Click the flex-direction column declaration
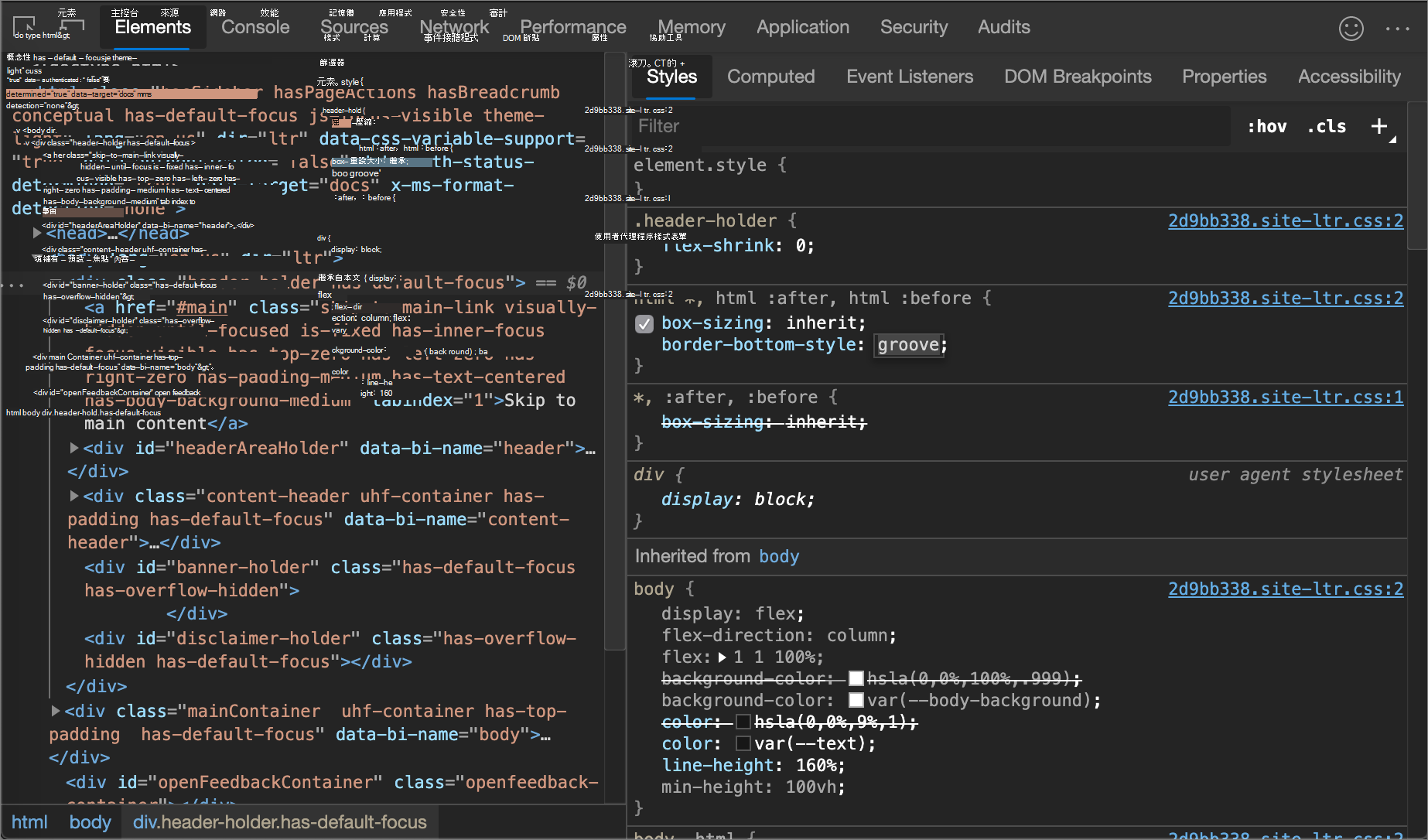Viewport: 1428px width, 840px height. coord(779,635)
